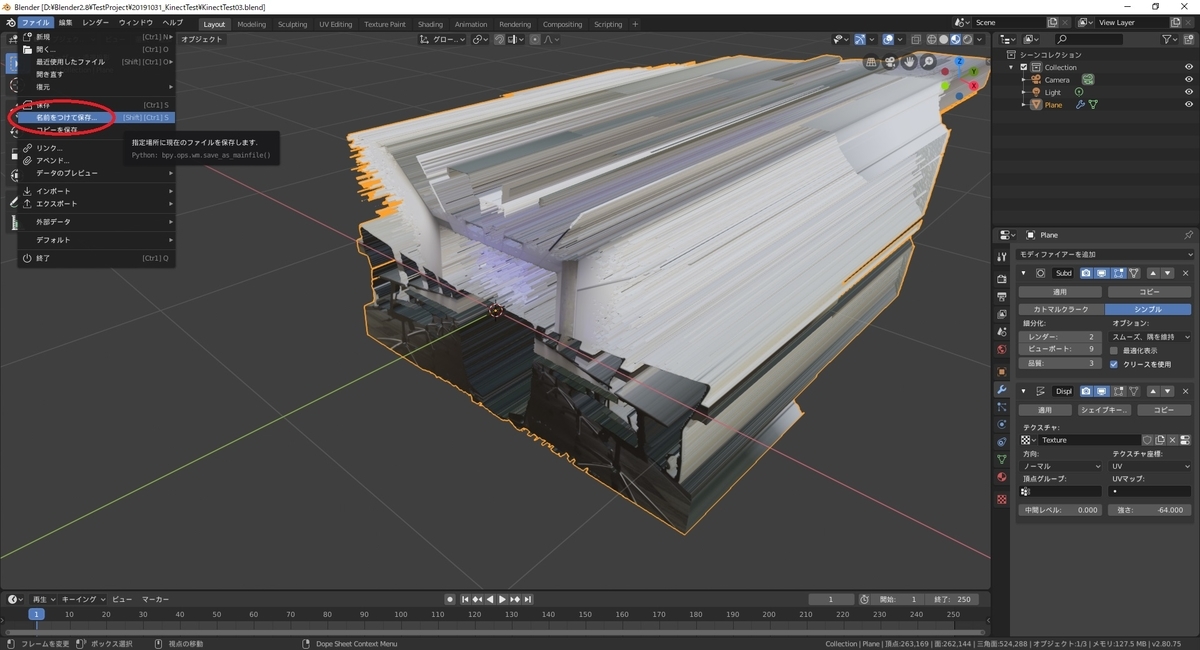Viewport: 1200px width, 650px height.
Task: Open the エクスポート submenu
Action: (96, 203)
